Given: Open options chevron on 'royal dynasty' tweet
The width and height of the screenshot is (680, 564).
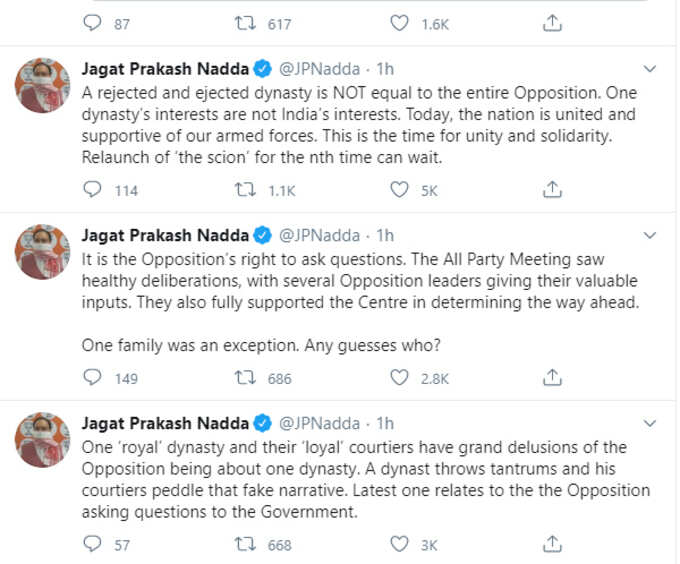Looking at the screenshot, I should click(650, 423).
